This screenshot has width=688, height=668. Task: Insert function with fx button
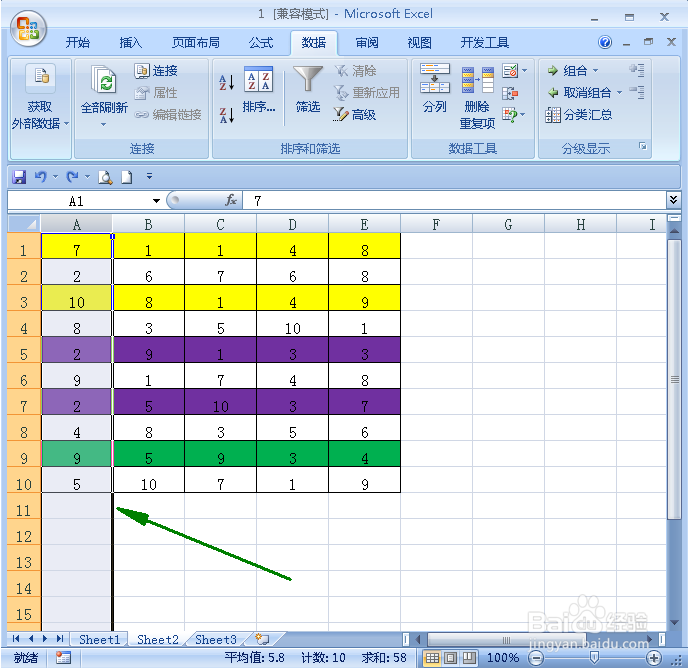click(x=231, y=201)
